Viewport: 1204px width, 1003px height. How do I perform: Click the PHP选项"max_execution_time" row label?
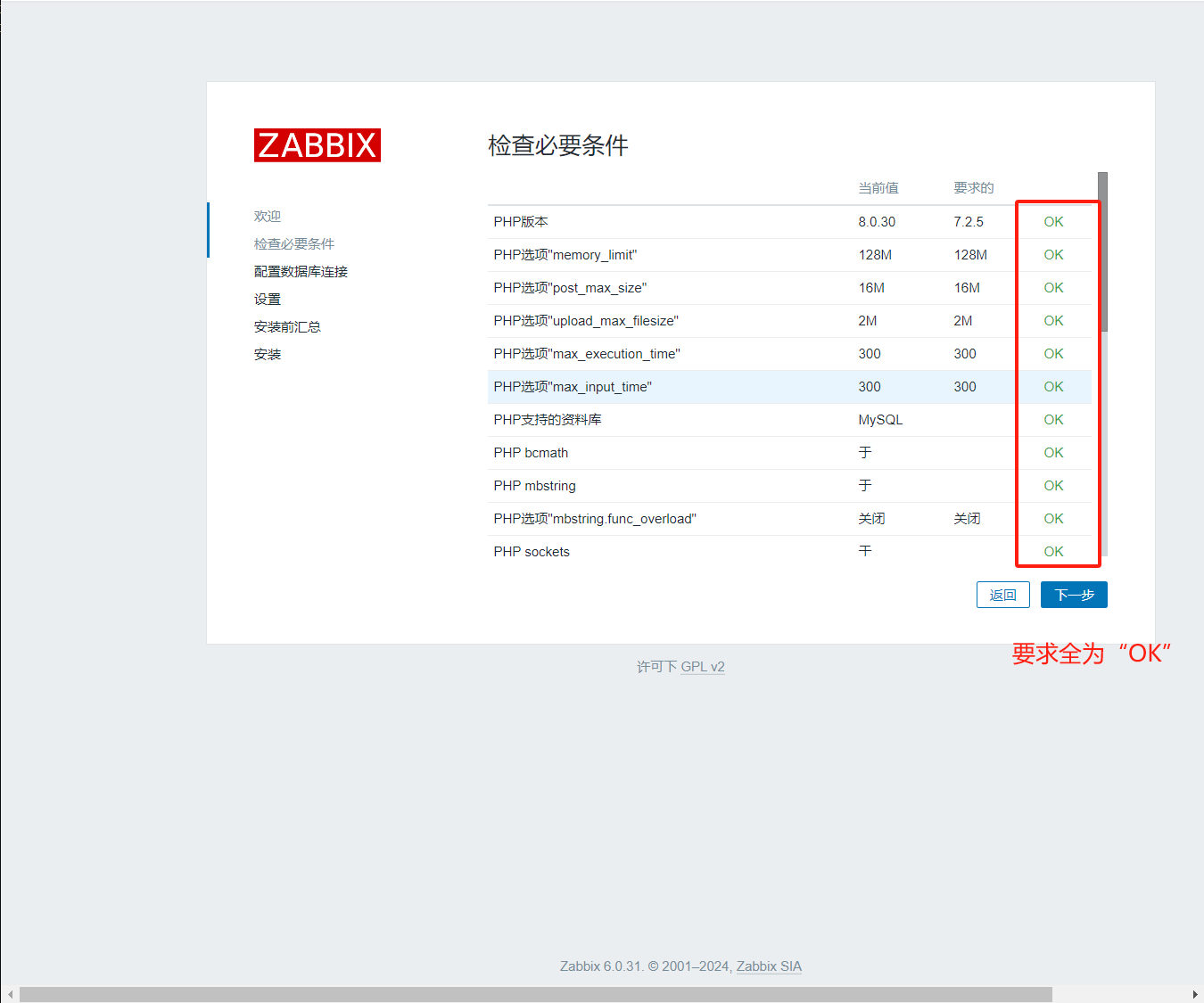click(x=587, y=354)
